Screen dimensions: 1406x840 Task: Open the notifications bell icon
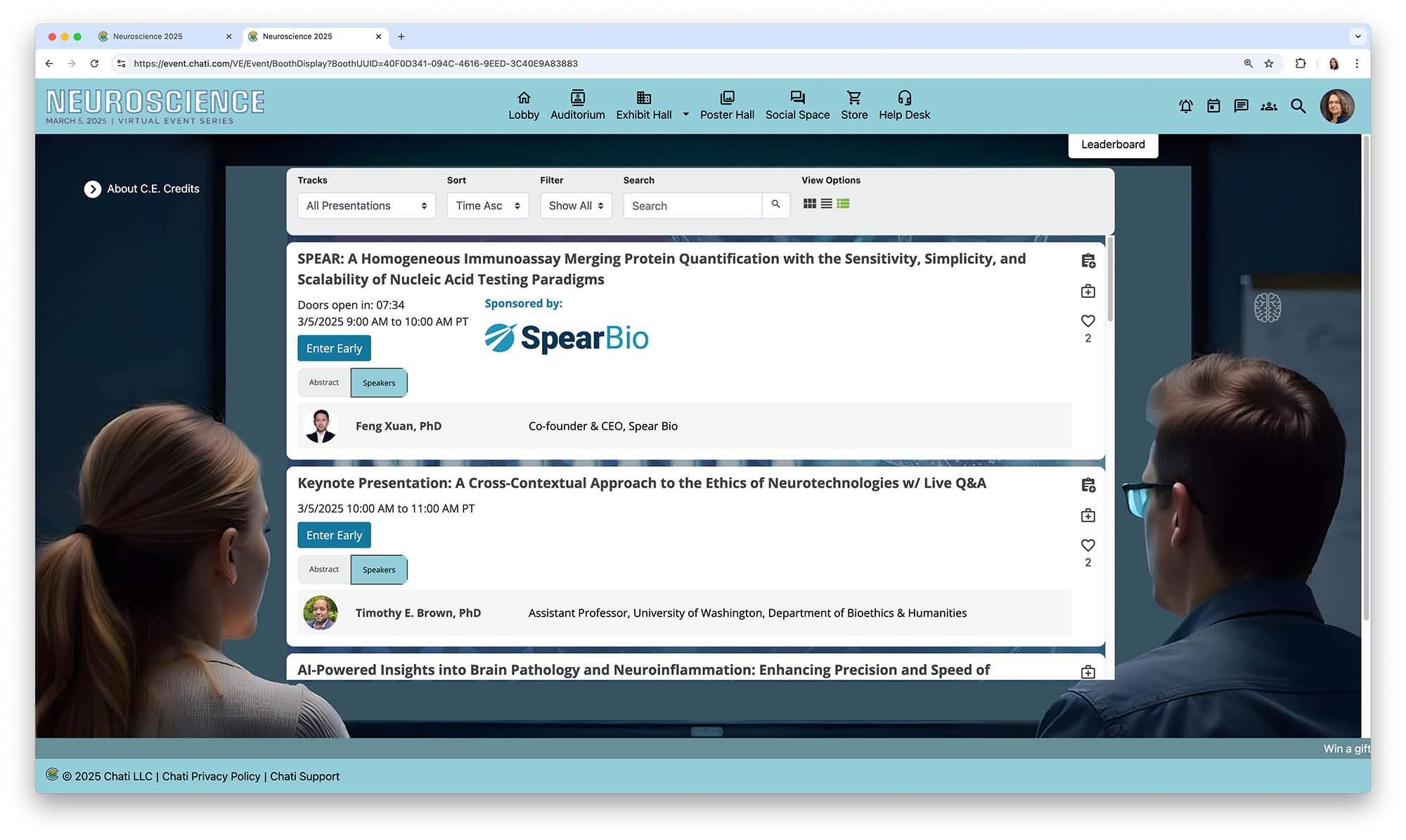click(1185, 106)
